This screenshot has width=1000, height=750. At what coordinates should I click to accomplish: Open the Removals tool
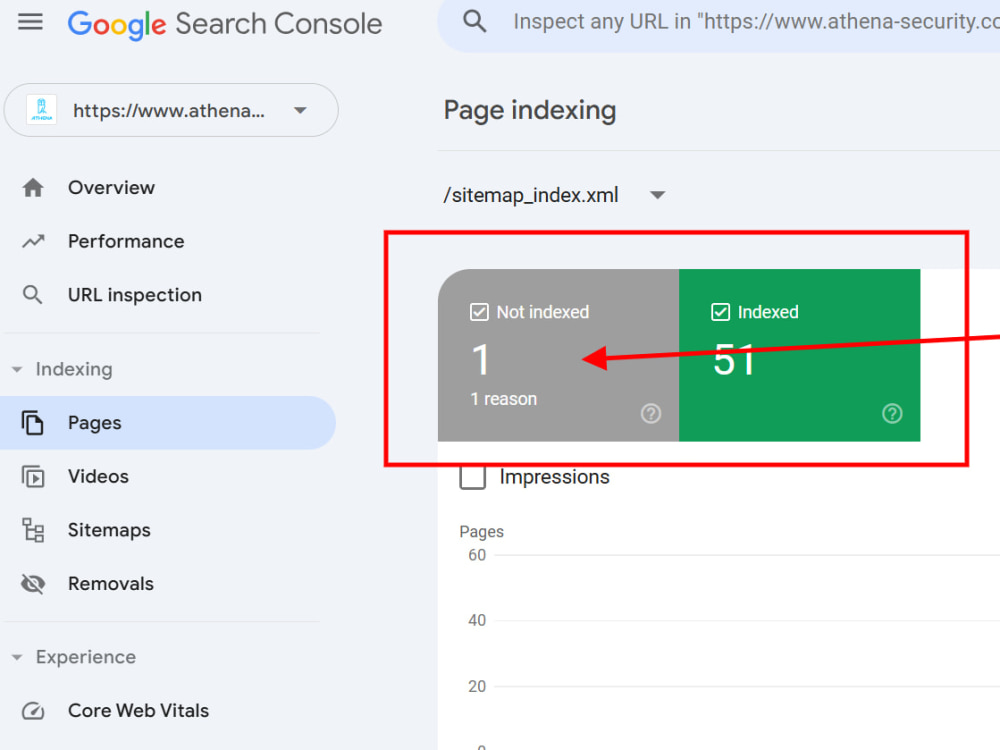(110, 584)
